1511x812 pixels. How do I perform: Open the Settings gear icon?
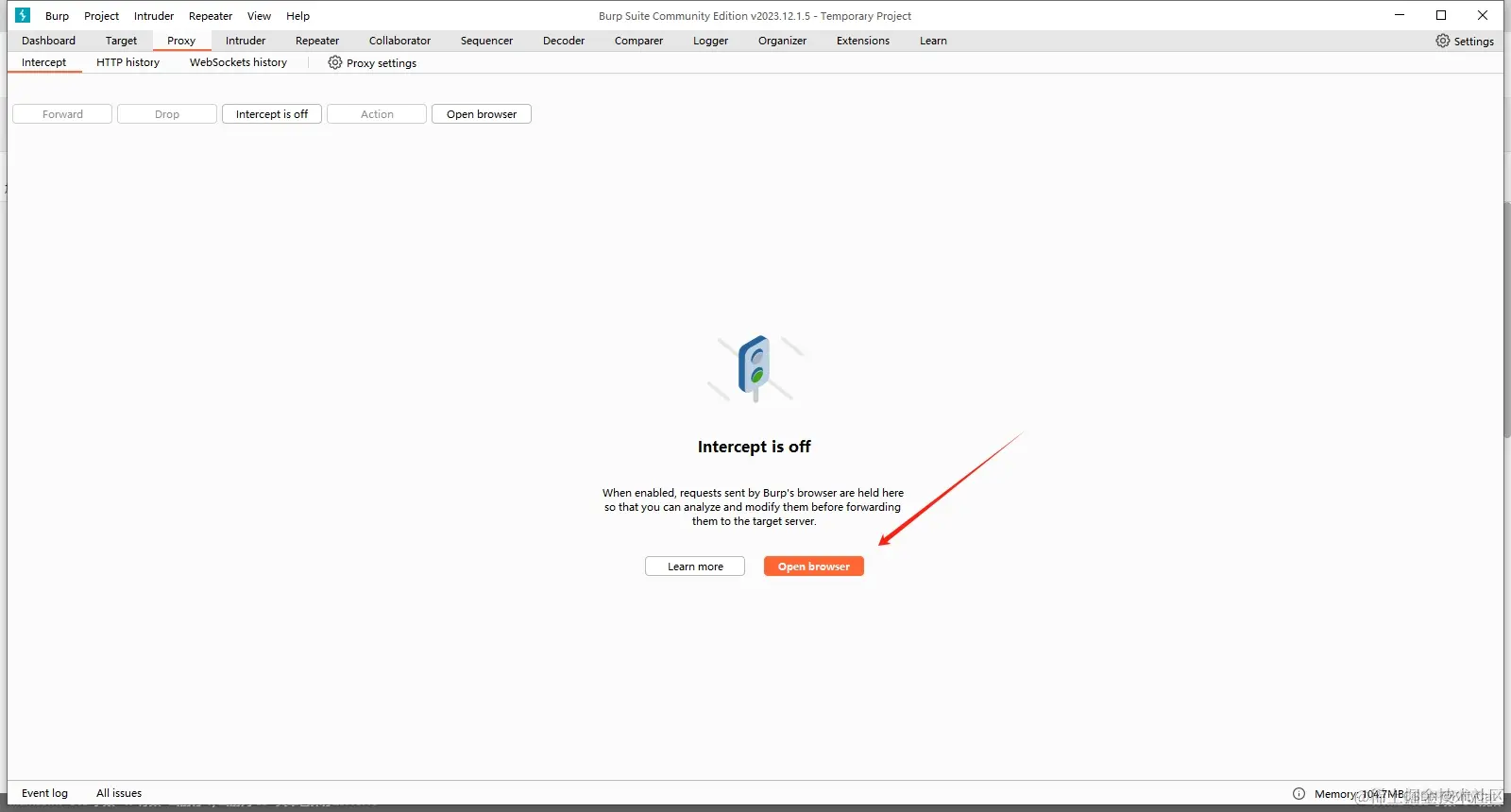pos(1442,41)
